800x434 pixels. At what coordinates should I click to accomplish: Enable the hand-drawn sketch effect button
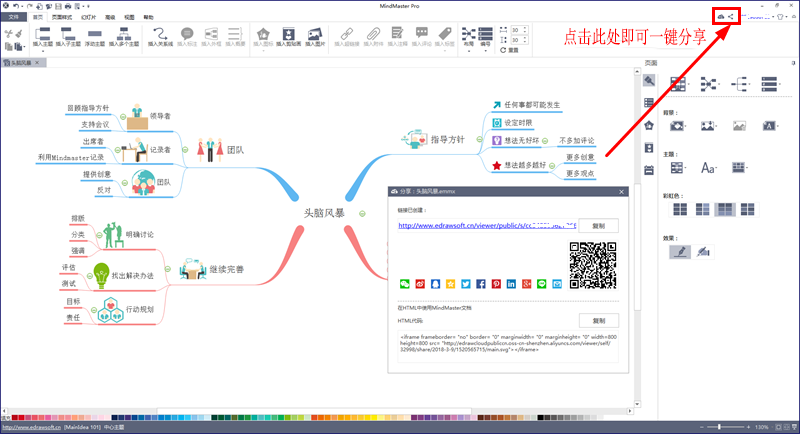(703, 251)
